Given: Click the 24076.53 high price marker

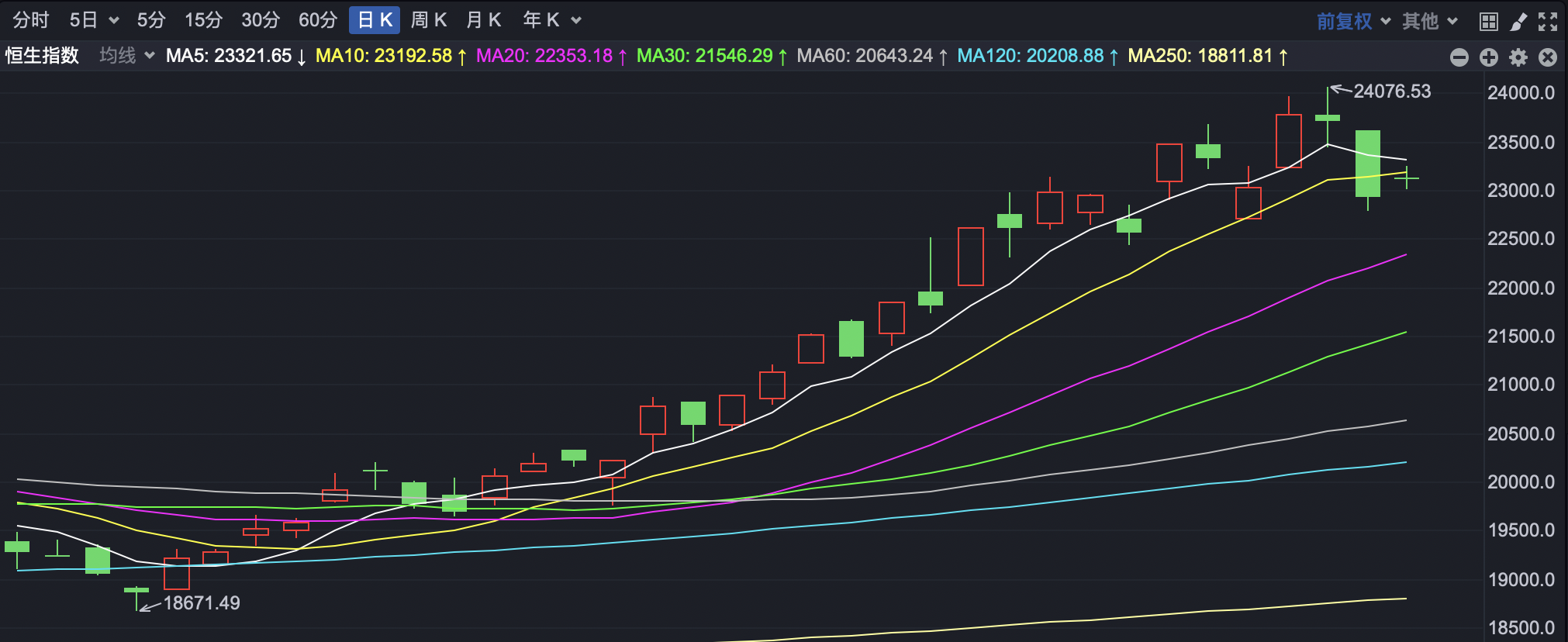Looking at the screenshot, I should click(1391, 91).
